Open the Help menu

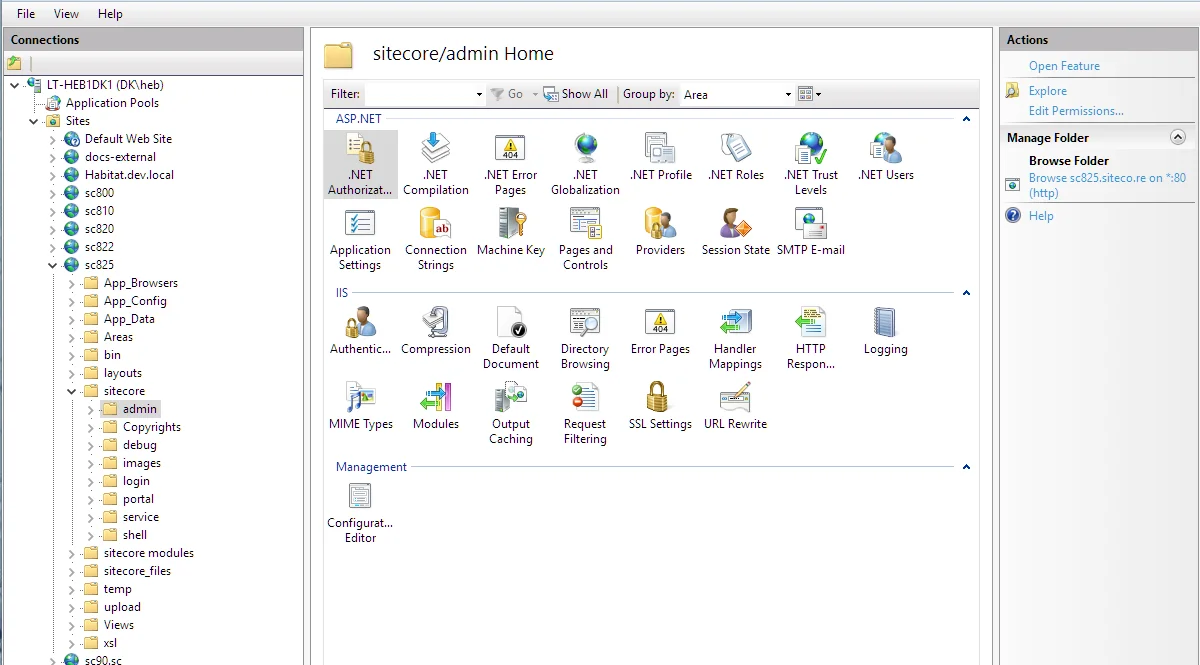(x=110, y=14)
